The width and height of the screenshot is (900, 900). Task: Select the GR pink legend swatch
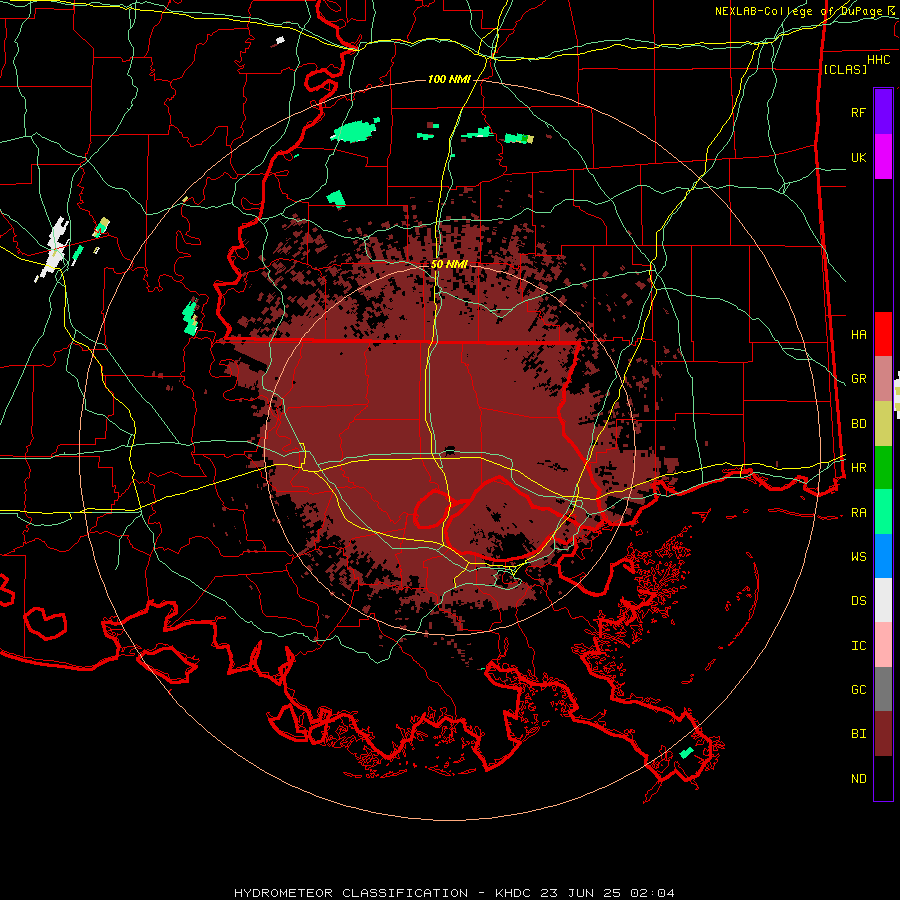coord(883,379)
